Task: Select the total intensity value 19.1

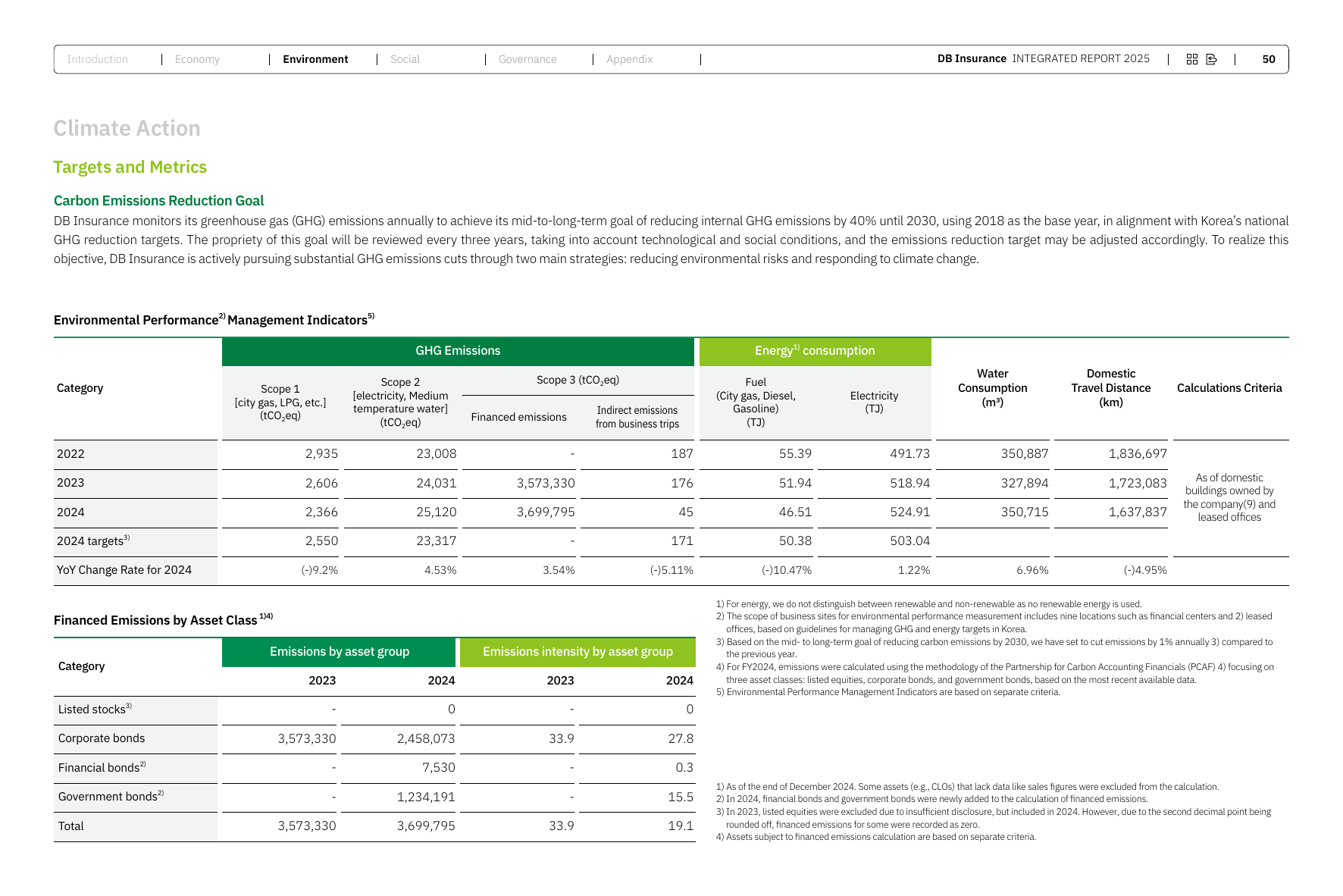Action: (x=681, y=826)
